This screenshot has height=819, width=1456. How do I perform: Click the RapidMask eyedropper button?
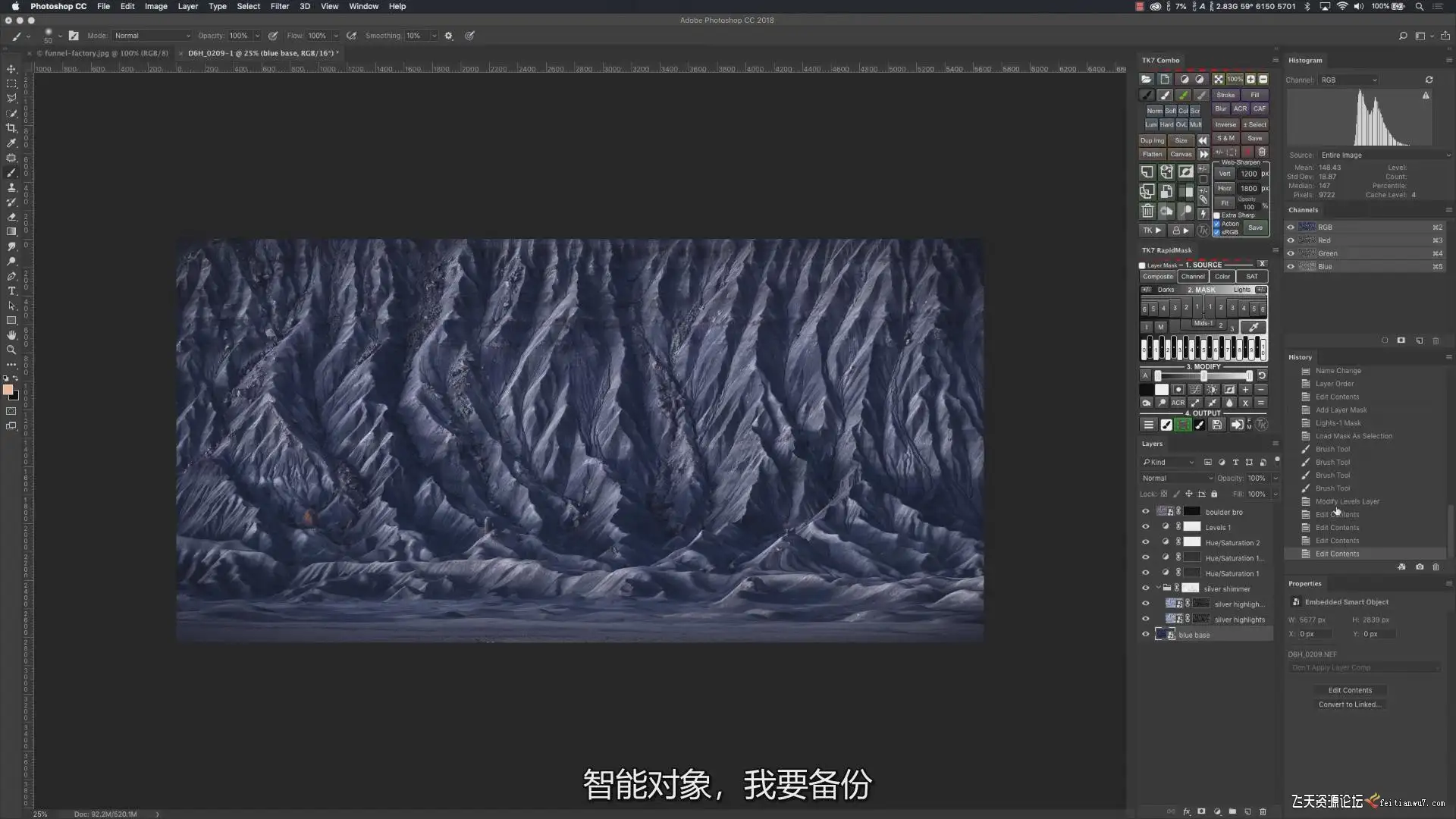(x=1254, y=327)
